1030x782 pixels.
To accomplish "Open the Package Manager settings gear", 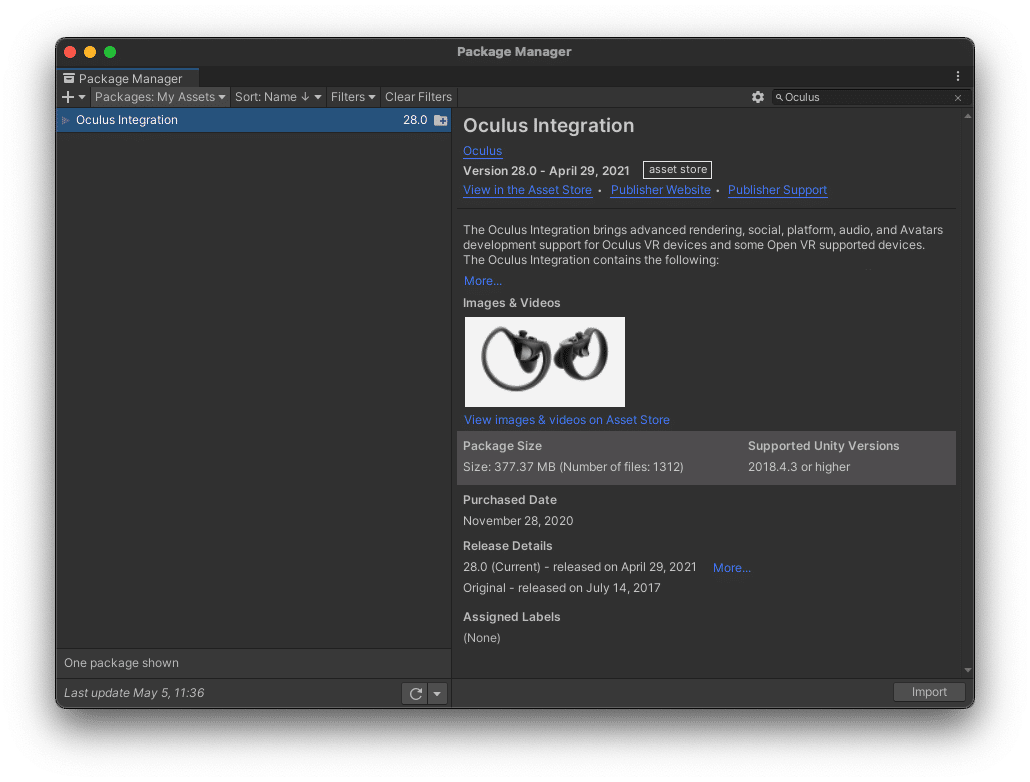I will 758,97.
